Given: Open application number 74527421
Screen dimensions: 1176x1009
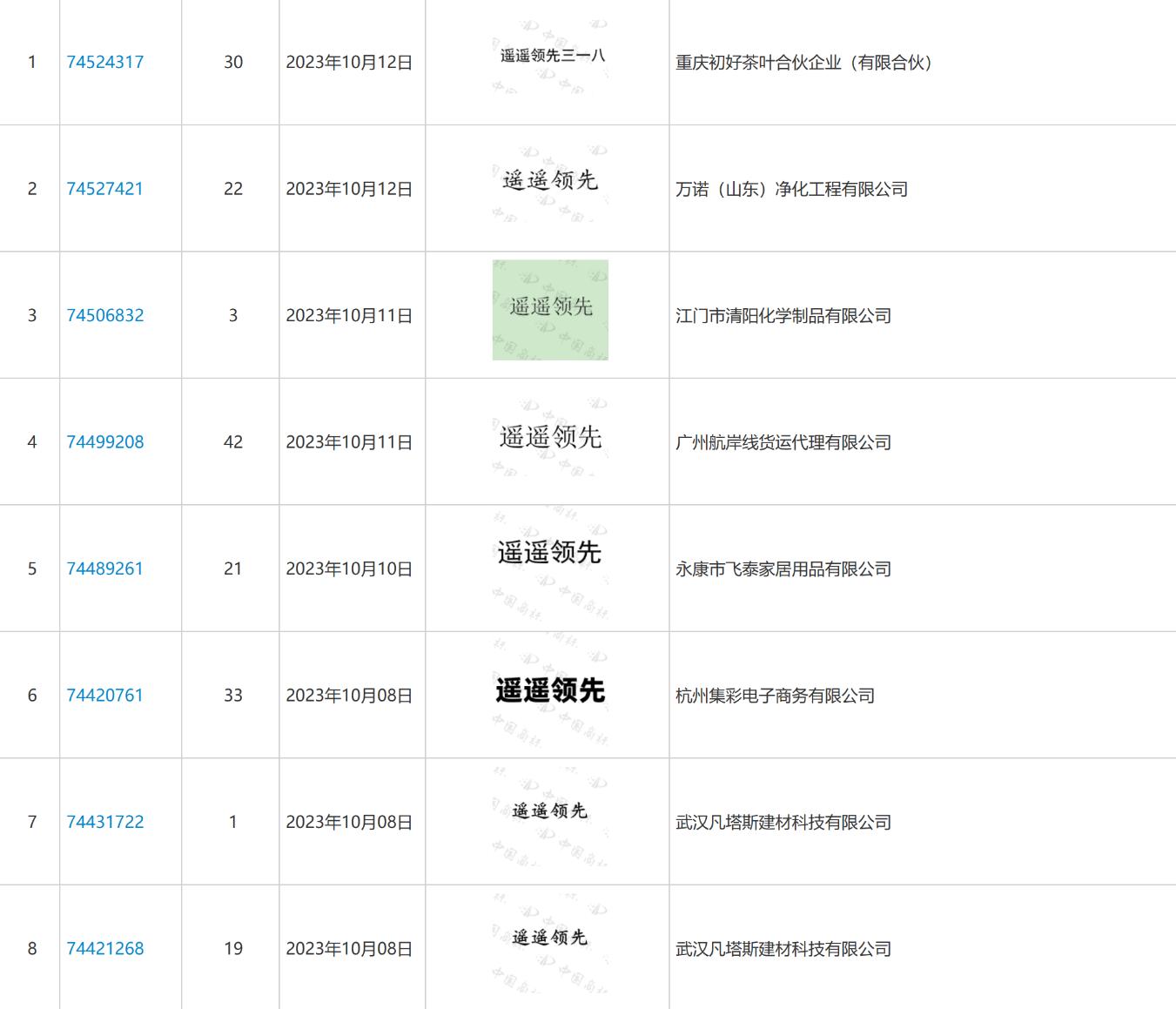Looking at the screenshot, I should pyautogui.click(x=105, y=189).
